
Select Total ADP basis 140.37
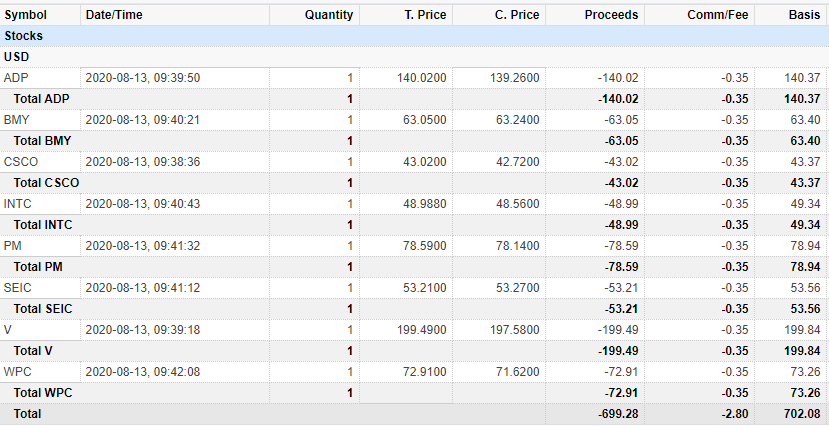tap(803, 99)
